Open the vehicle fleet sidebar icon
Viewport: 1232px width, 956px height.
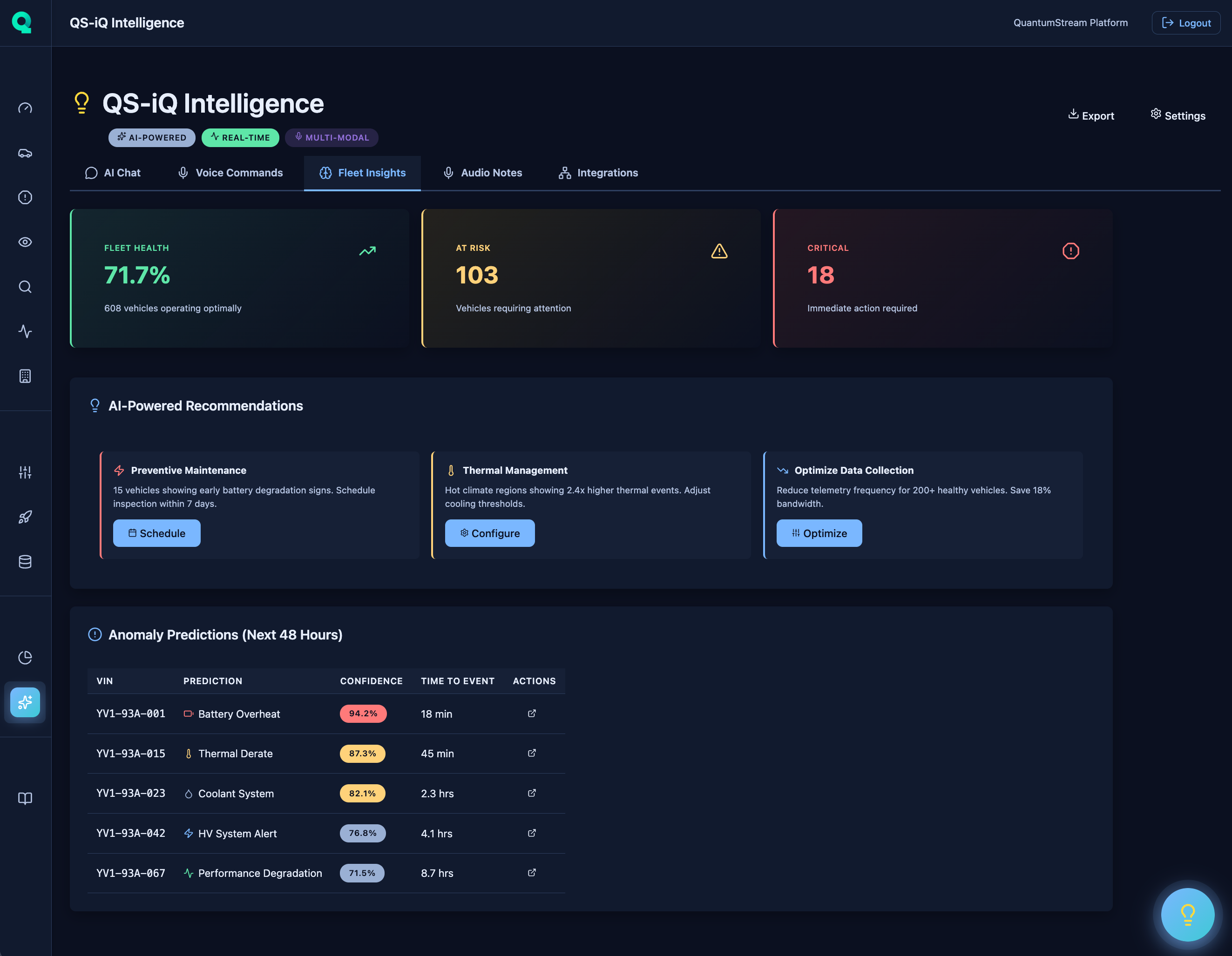(x=25, y=153)
